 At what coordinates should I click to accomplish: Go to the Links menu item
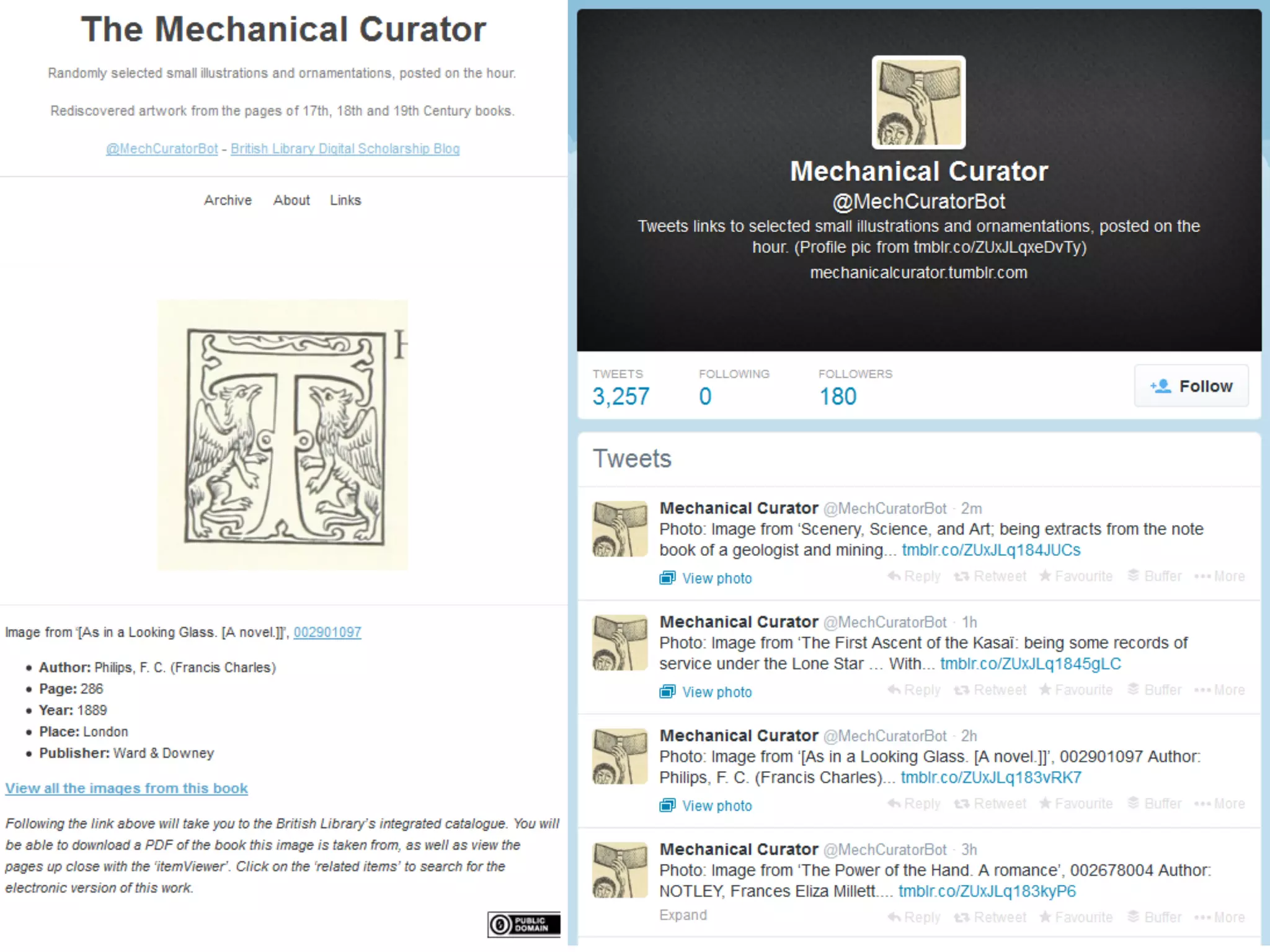pyautogui.click(x=345, y=200)
